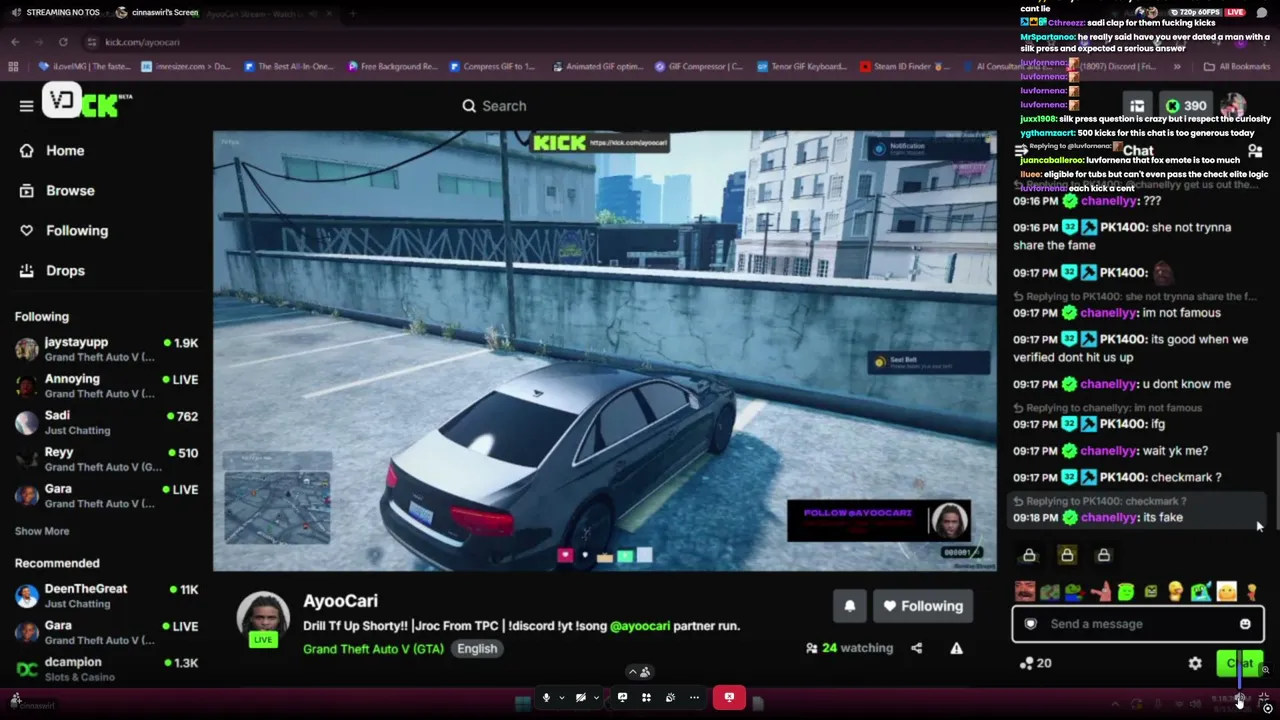Image resolution: width=1280 pixels, height=720 pixels.
Task: Open the Kick hamburger menu
Action: pos(26,105)
